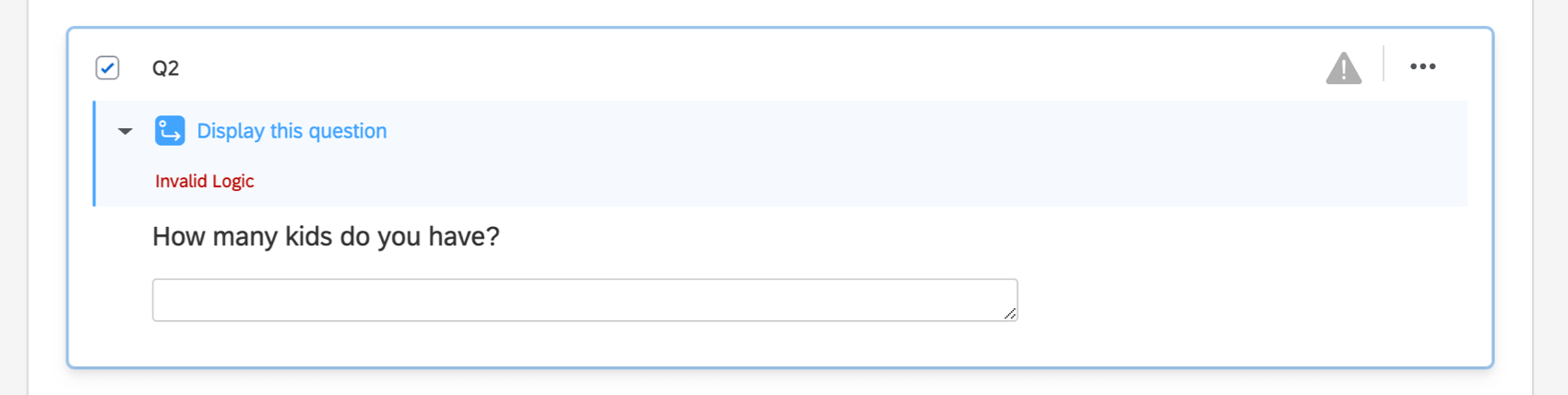Click the red "Invalid Logic" message

pos(204,182)
